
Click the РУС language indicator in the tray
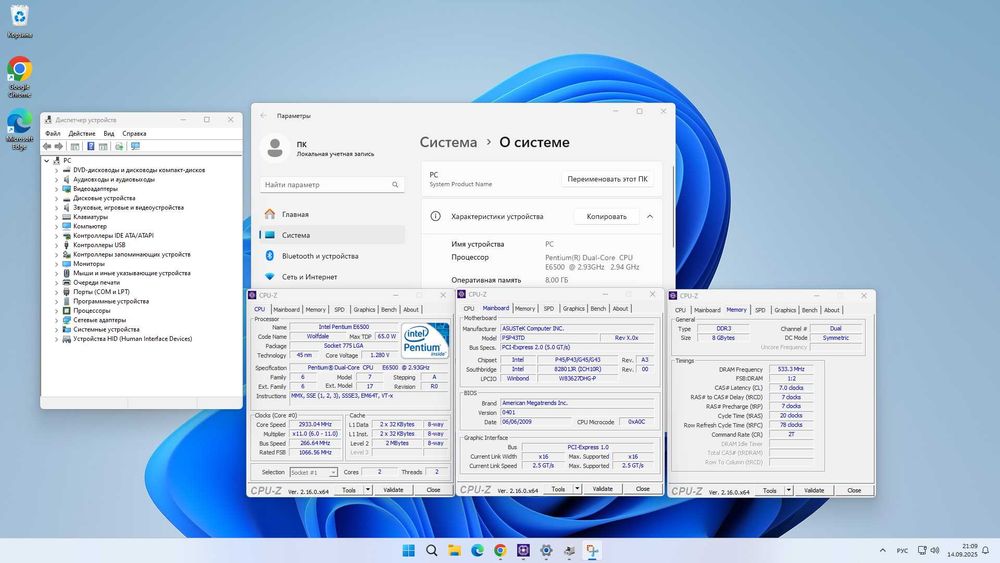click(x=902, y=550)
